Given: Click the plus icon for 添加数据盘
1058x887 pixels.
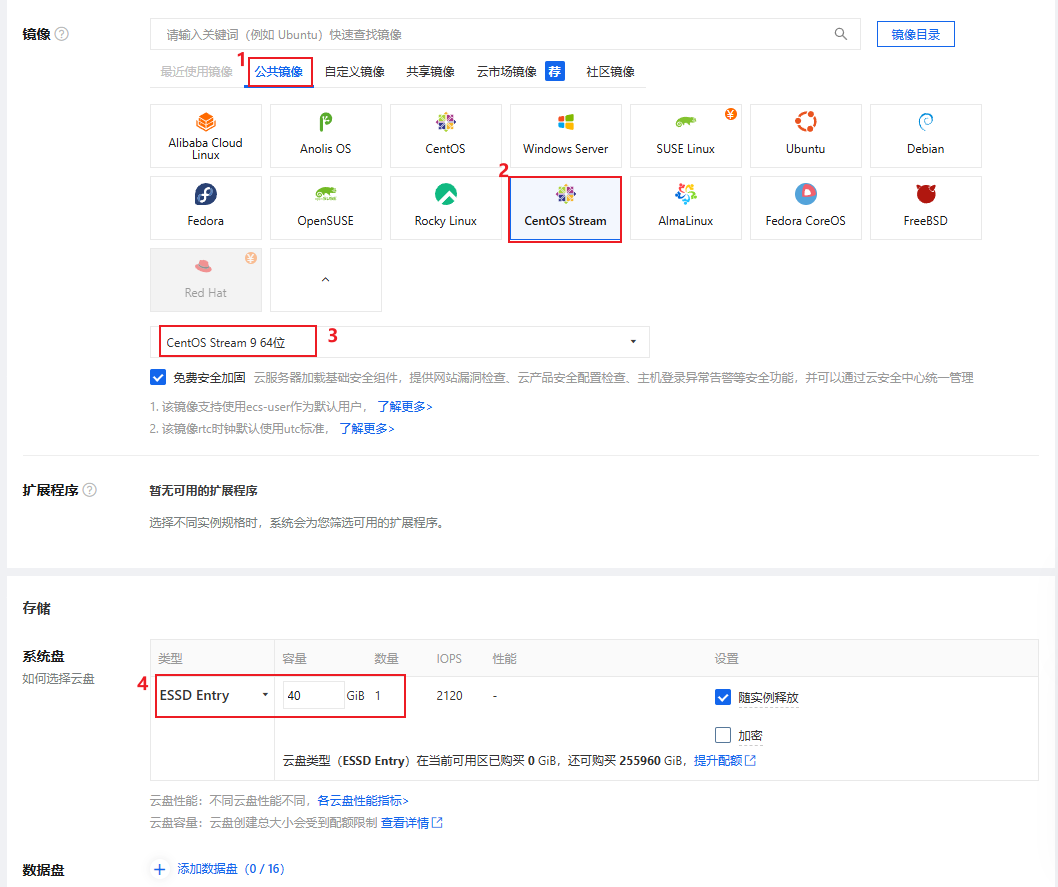Looking at the screenshot, I should tap(159, 869).
